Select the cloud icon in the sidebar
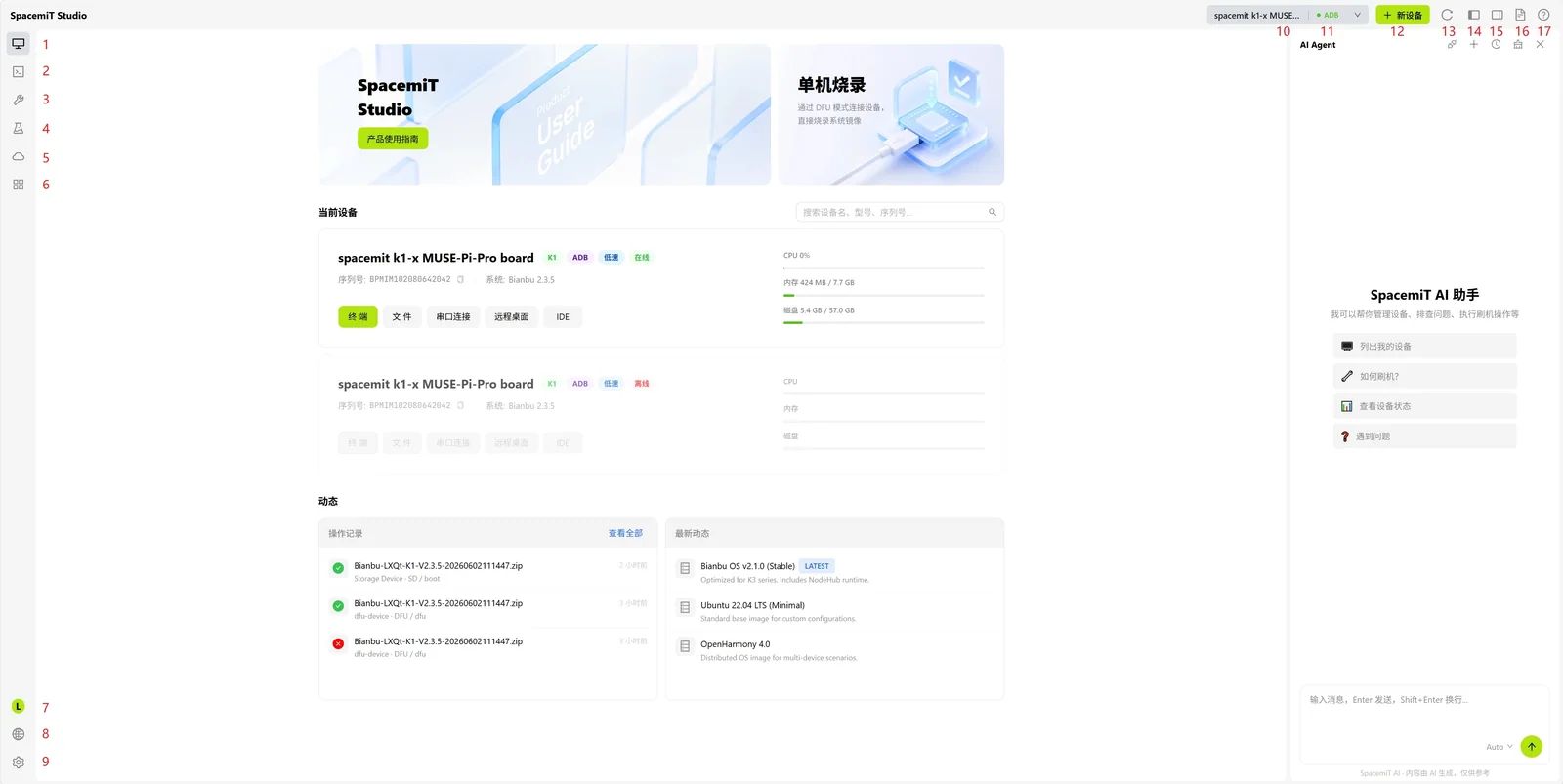Screen dimensions: 1563x784 pyautogui.click(x=18, y=156)
